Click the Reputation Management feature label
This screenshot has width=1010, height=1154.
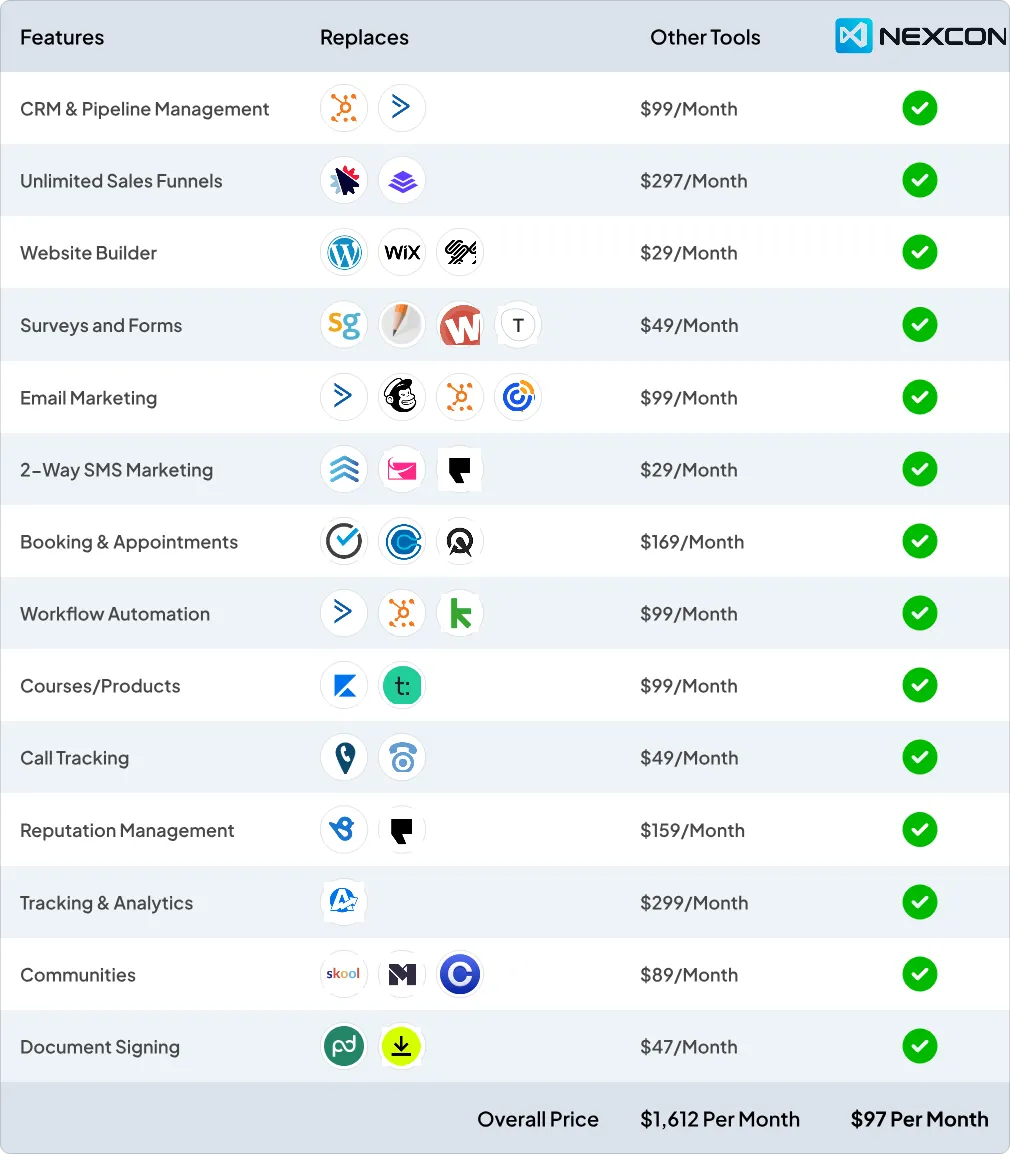[x=127, y=830]
